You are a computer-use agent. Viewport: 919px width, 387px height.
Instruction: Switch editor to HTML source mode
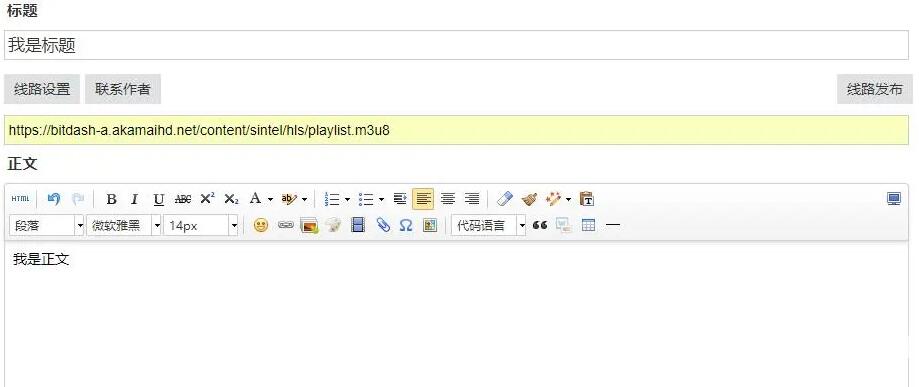tap(20, 199)
